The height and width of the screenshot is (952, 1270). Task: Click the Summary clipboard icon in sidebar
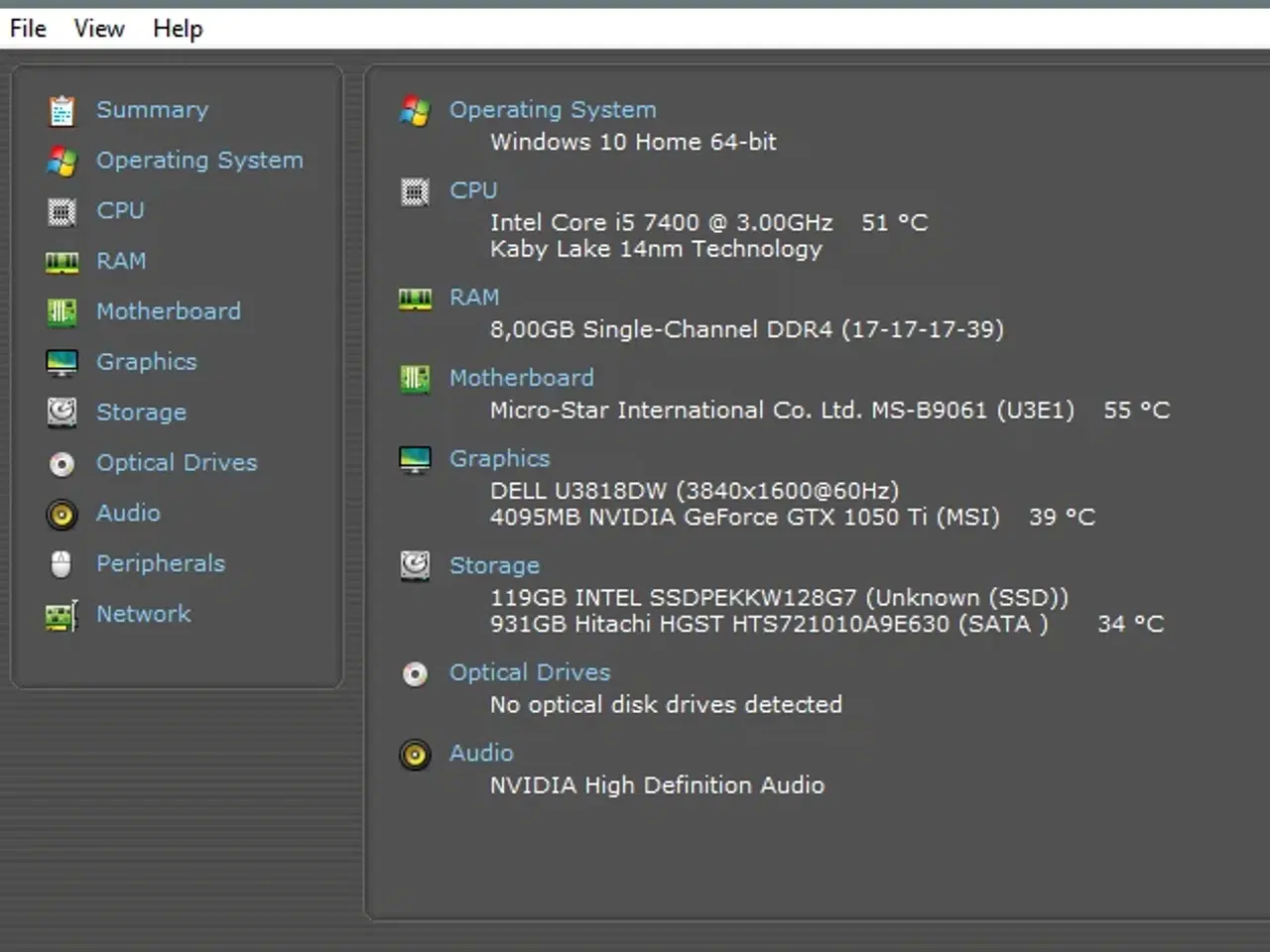click(62, 110)
